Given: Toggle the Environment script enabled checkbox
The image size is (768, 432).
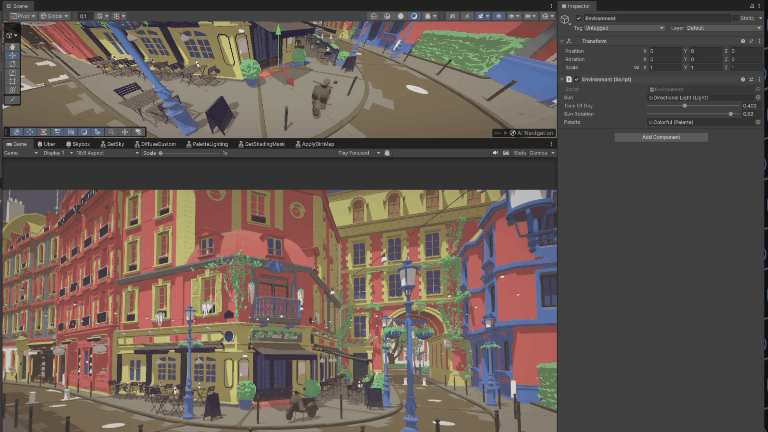Looking at the screenshot, I should tap(577, 79).
